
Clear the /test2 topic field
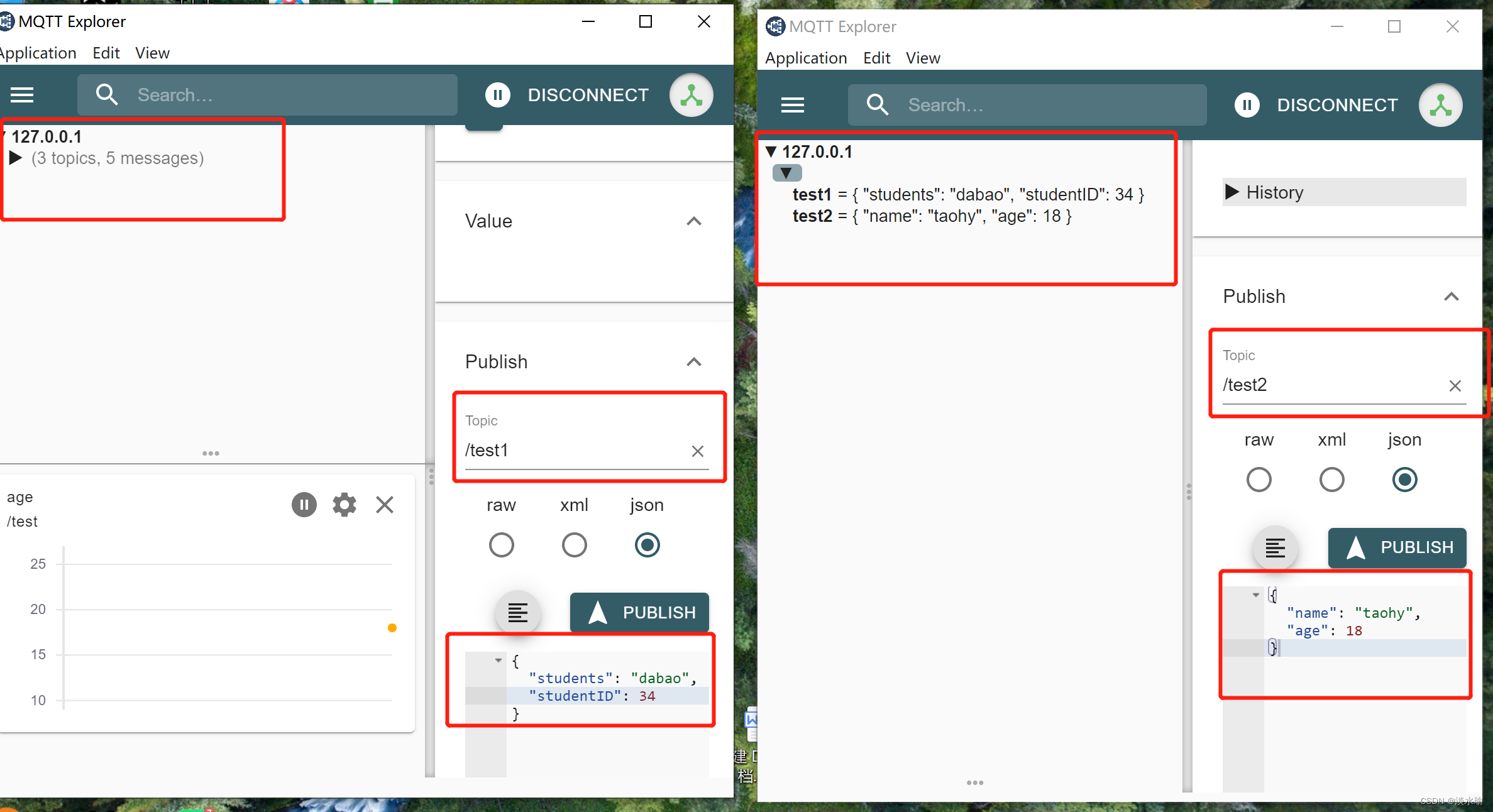1455,386
